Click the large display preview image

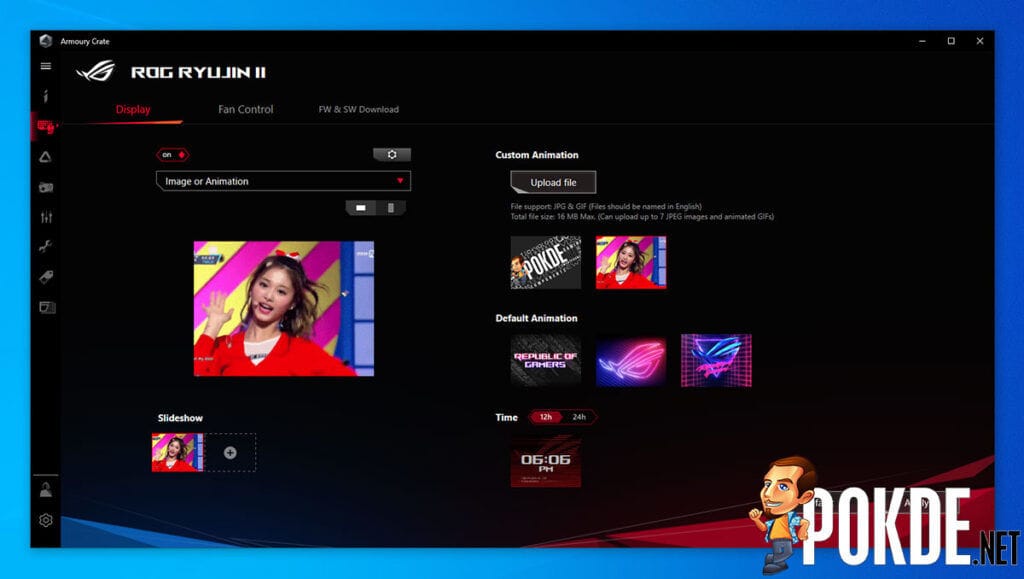(x=284, y=309)
